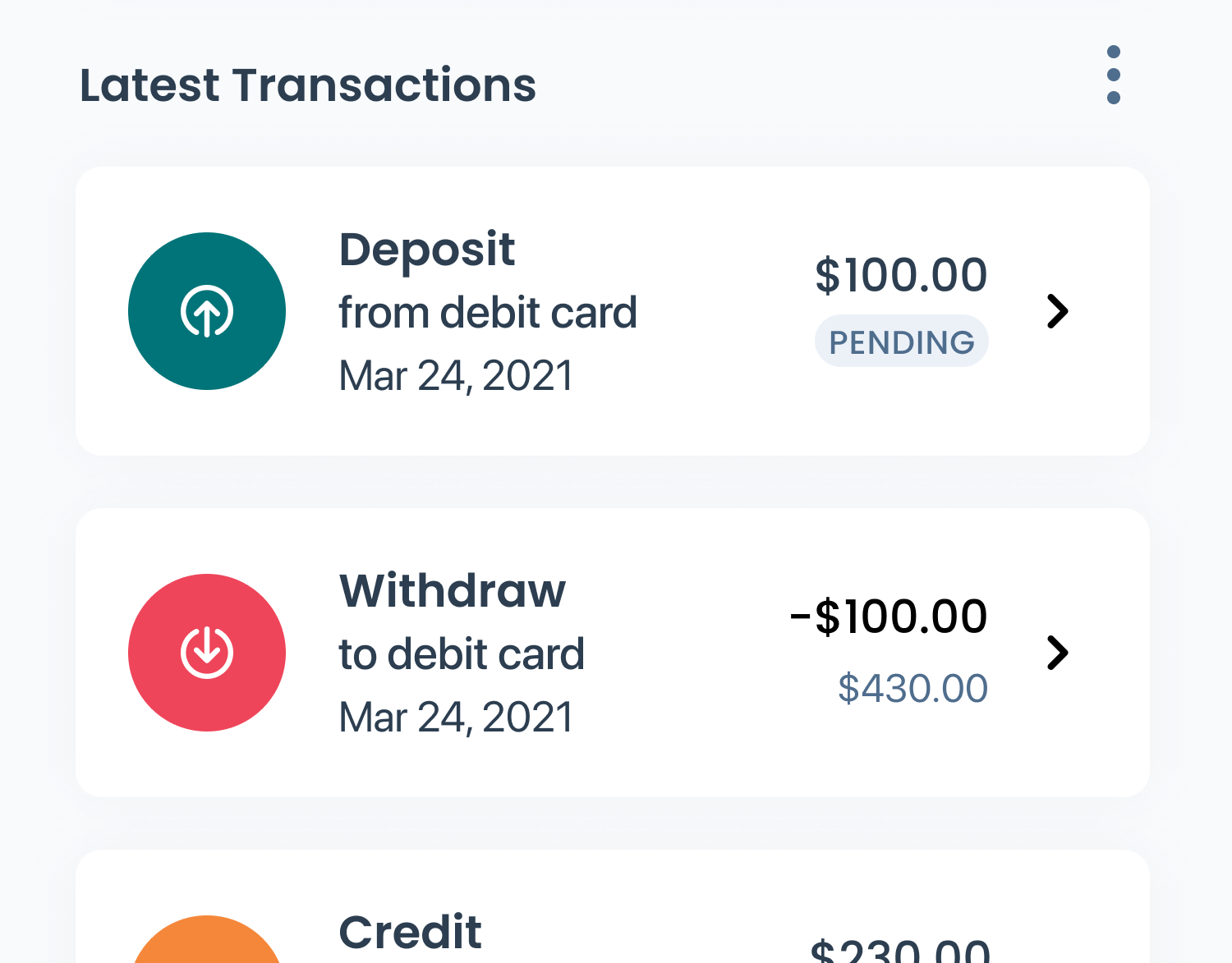Select the $230.00 credit amount
This screenshot has height=963, width=1232.
[900, 950]
